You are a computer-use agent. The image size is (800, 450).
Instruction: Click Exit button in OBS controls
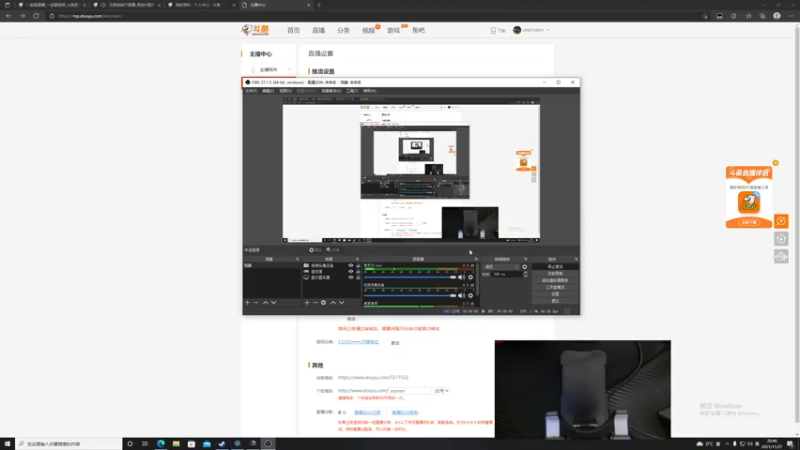[555, 301]
